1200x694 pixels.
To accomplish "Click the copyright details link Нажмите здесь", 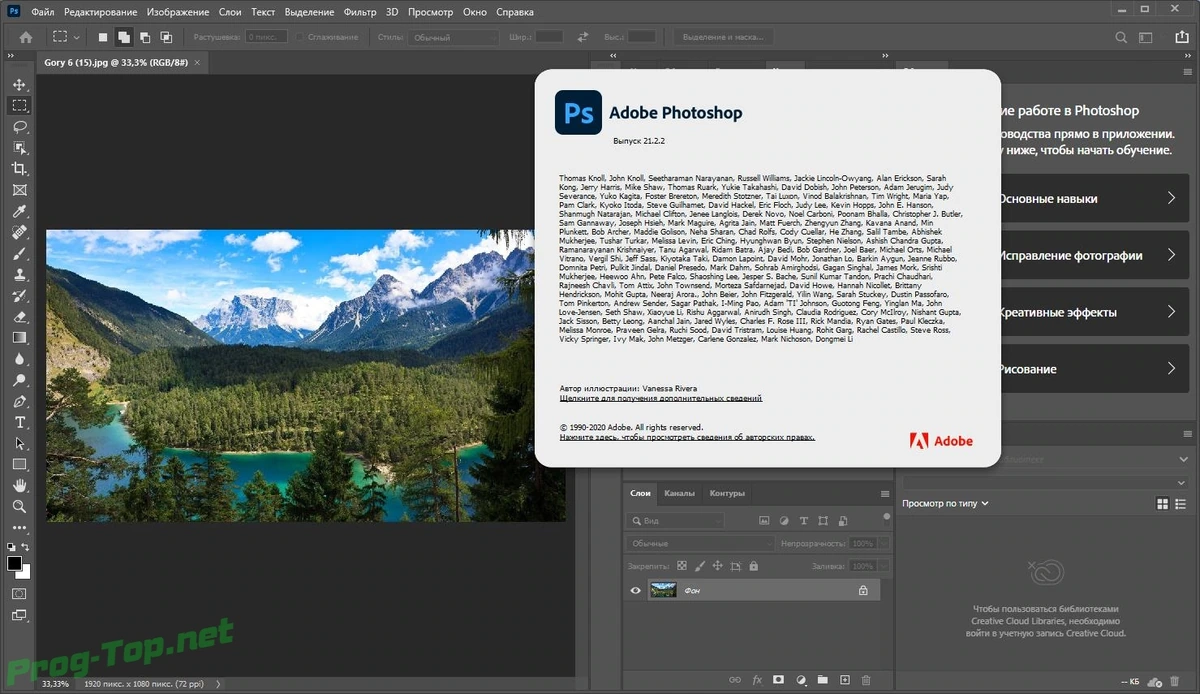I will point(687,437).
